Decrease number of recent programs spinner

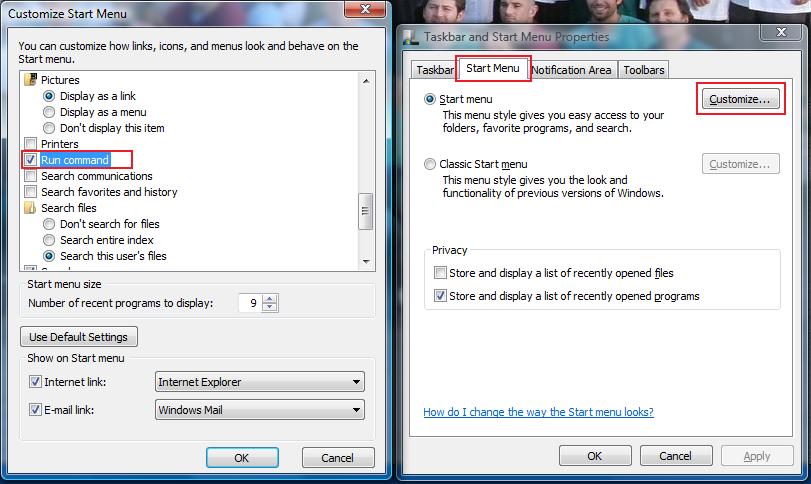[269, 307]
